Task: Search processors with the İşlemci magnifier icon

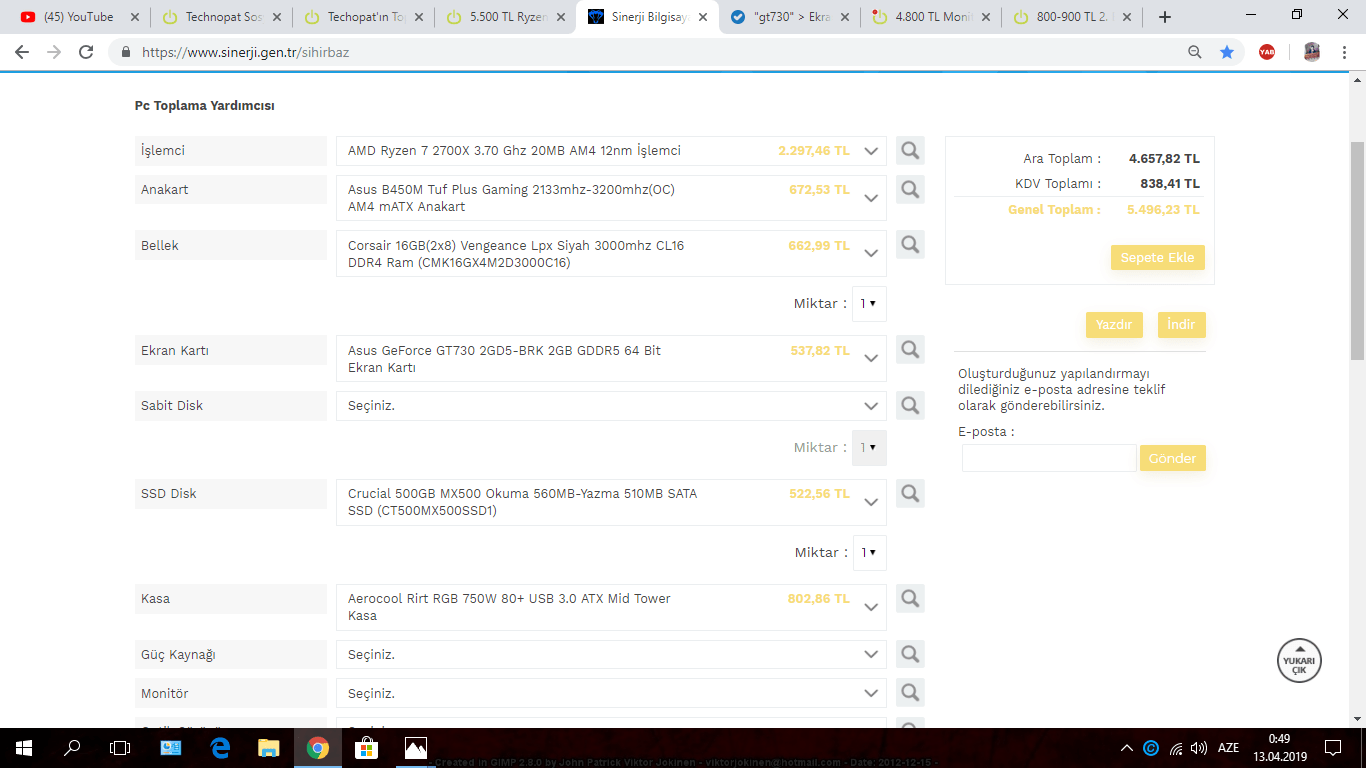Action: click(910, 151)
